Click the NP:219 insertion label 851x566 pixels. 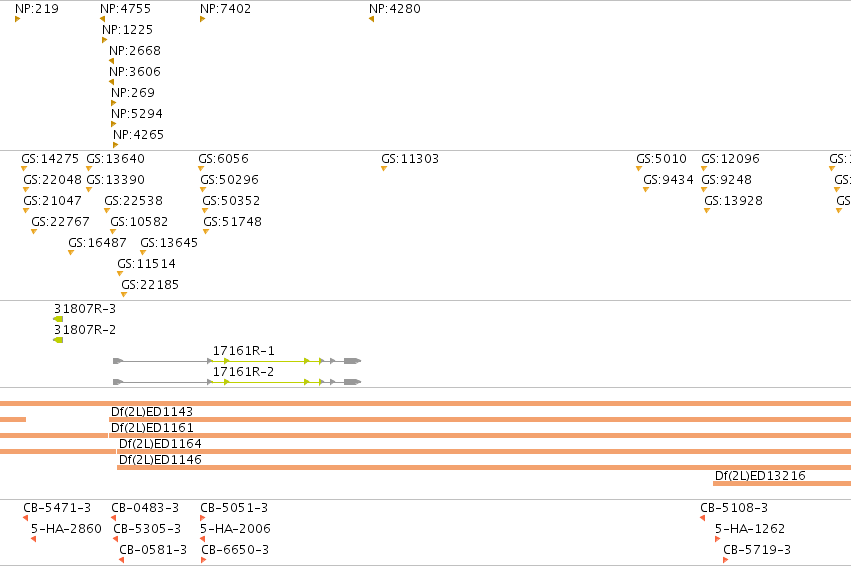click(37, 9)
